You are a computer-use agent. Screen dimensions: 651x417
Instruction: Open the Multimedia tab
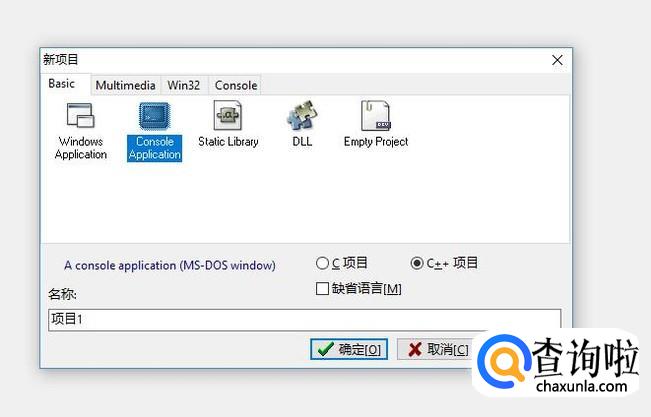click(125, 86)
